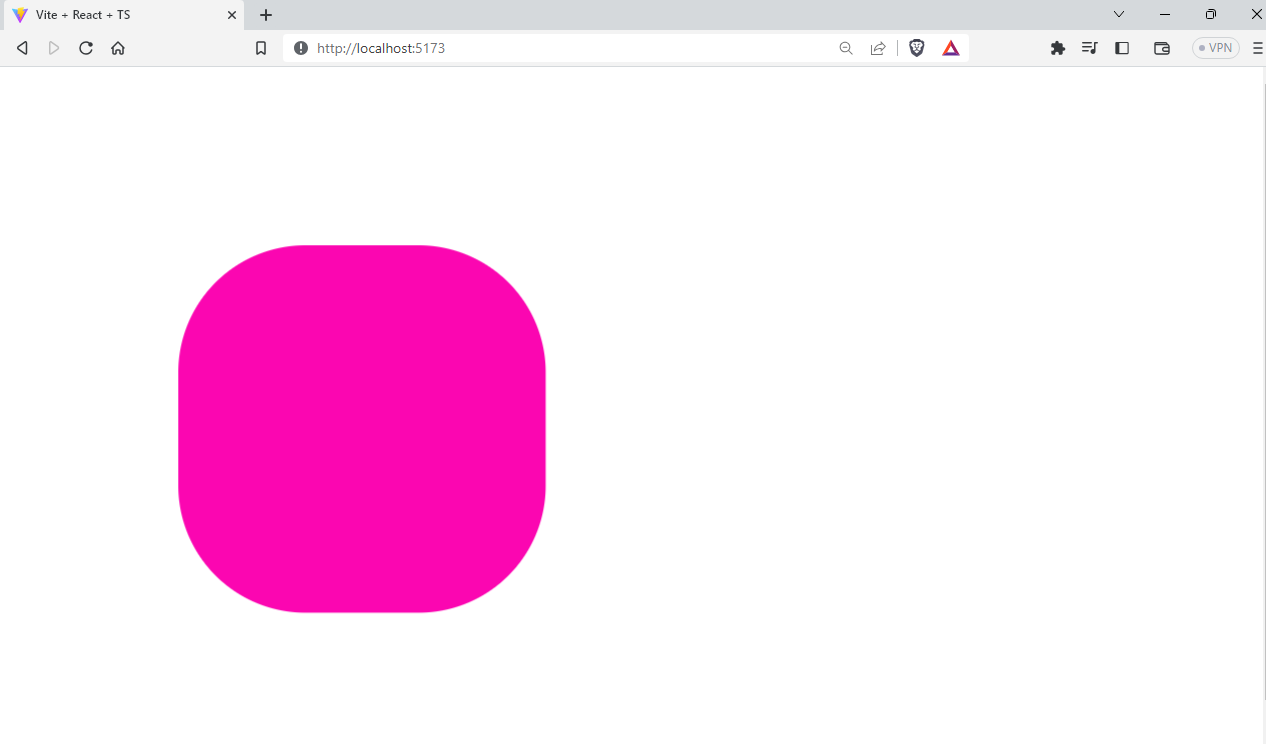Viewport: 1266px width, 744px height.
Task: Click the share page icon
Action: (x=878, y=48)
